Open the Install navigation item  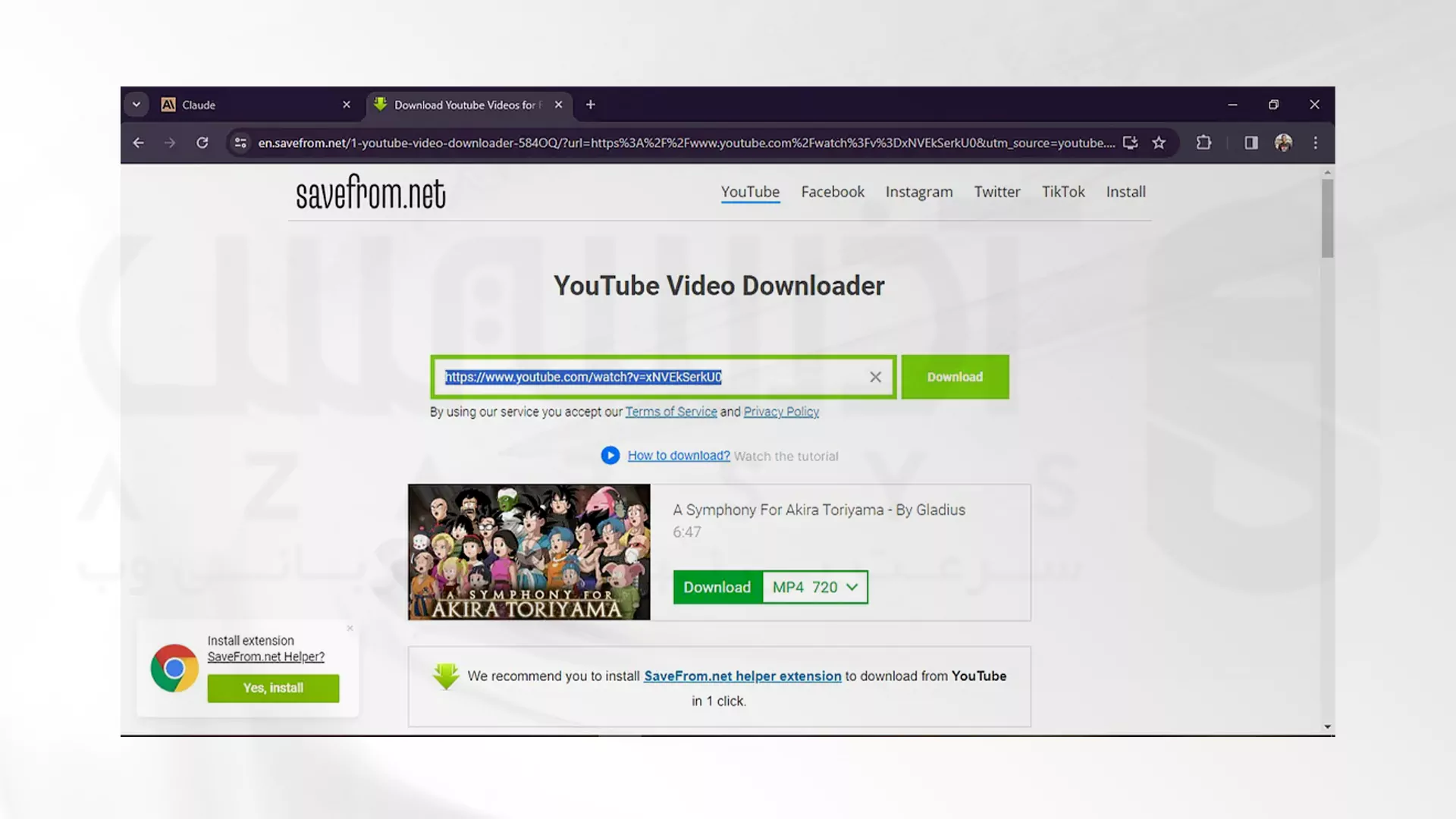(1126, 192)
